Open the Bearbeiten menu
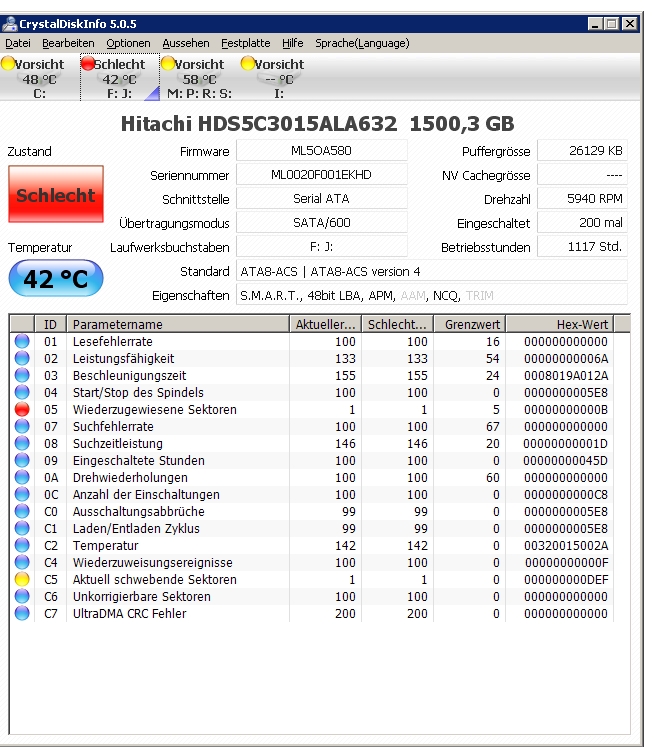 click(x=68, y=43)
